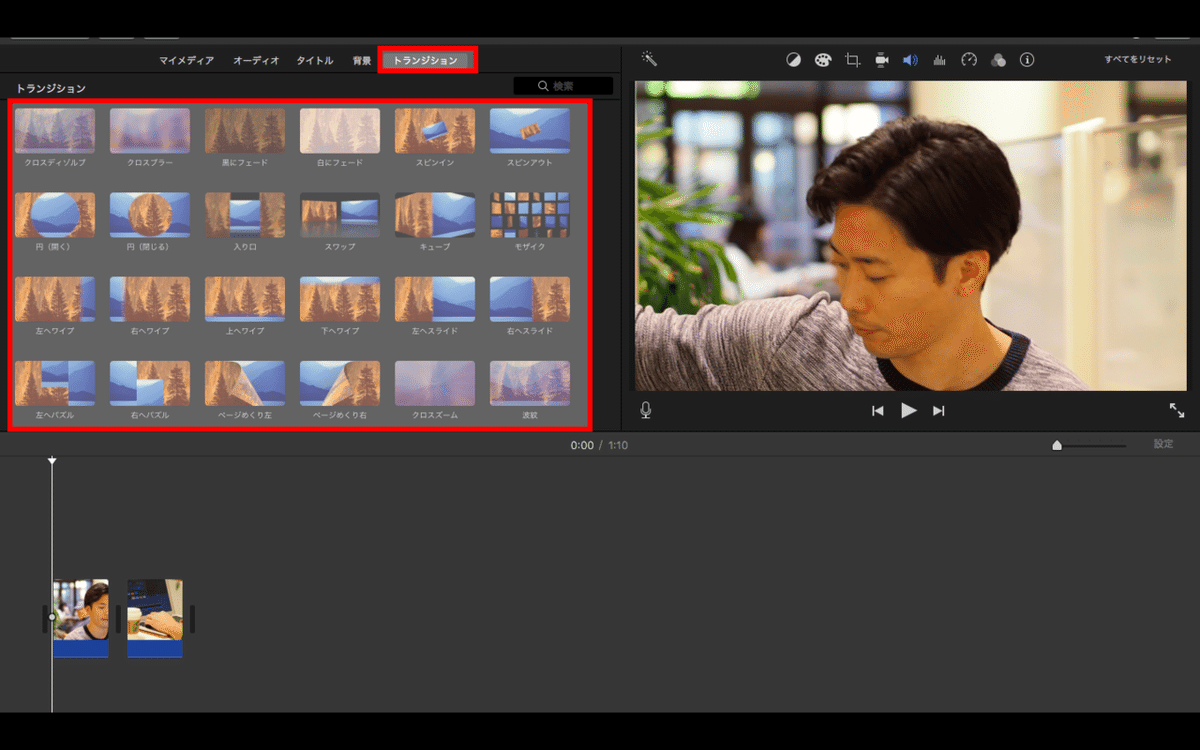Open noise reduction and equalizer tool
1200x750 pixels.
click(939, 60)
